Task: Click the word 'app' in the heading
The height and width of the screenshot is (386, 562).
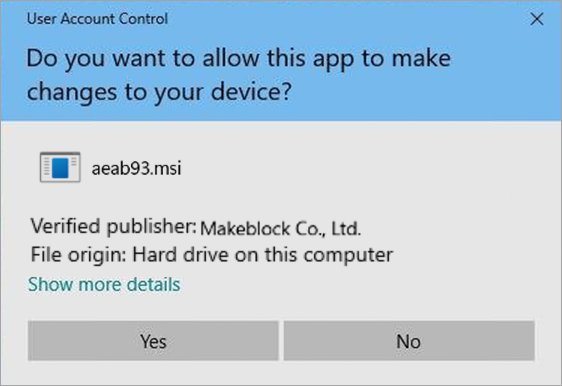Action: 333,60
